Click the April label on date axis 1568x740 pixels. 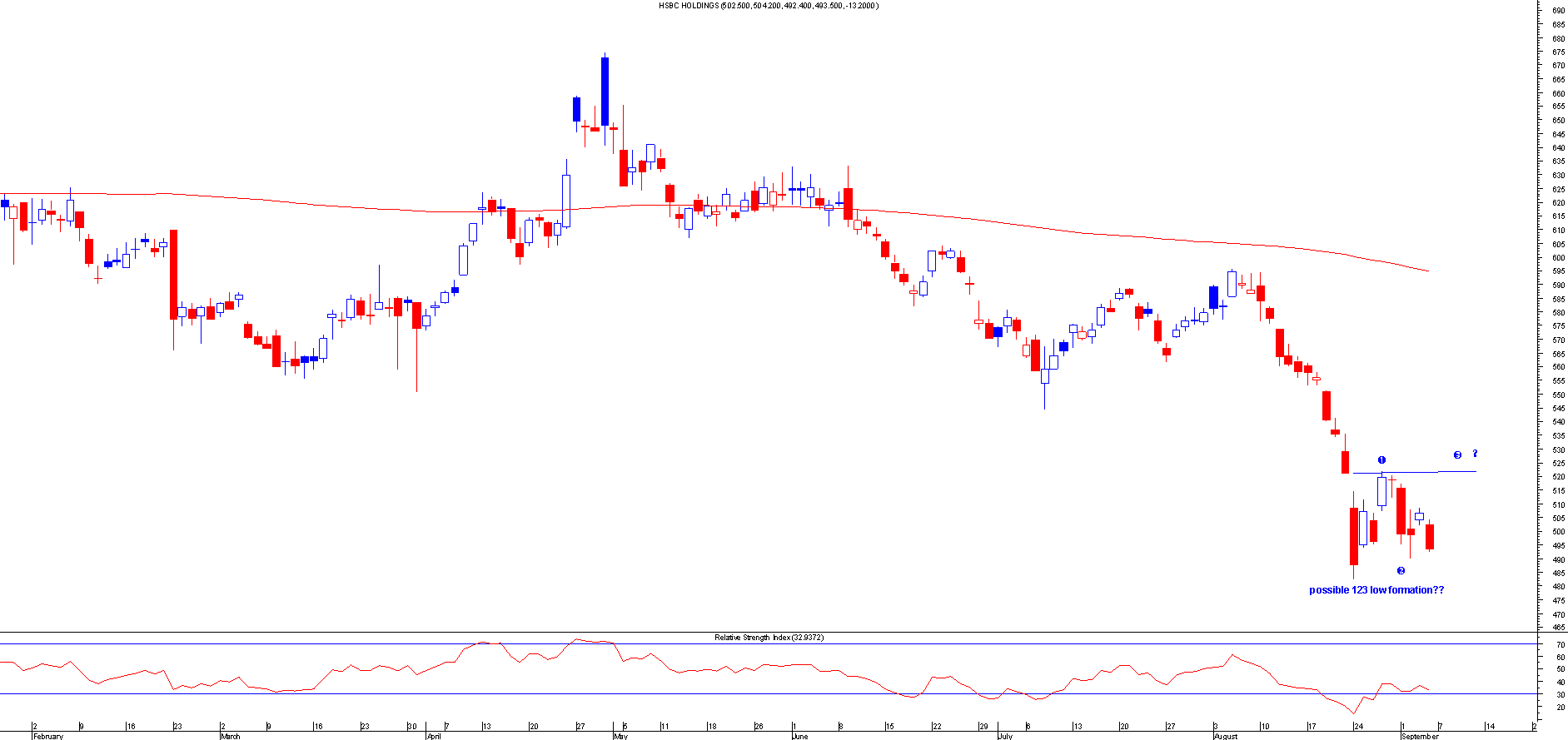point(434,736)
